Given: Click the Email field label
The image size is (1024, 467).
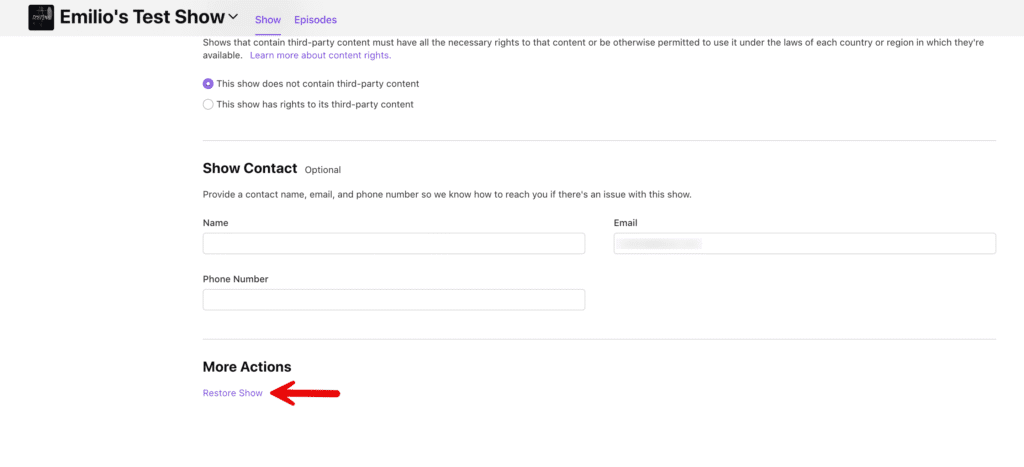Looking at the screenshot, I should [625, 223].
